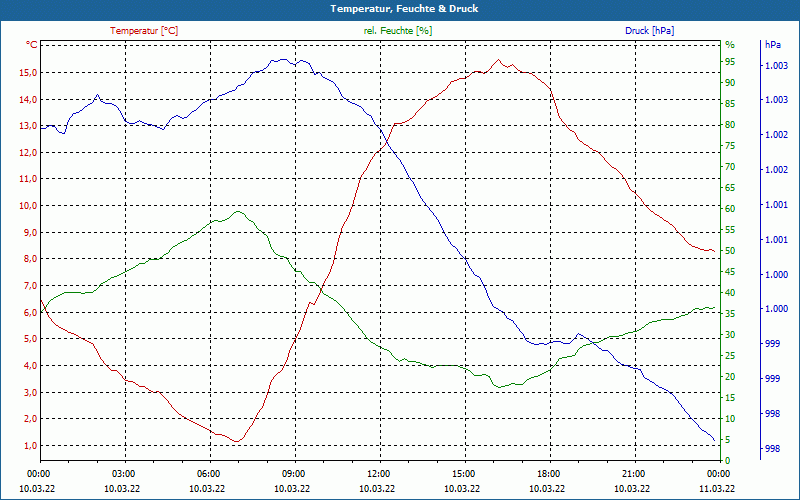Screen dimensions: 800x500
Task: Click the 45 humidity axis value
Action: tap(730, 272)
